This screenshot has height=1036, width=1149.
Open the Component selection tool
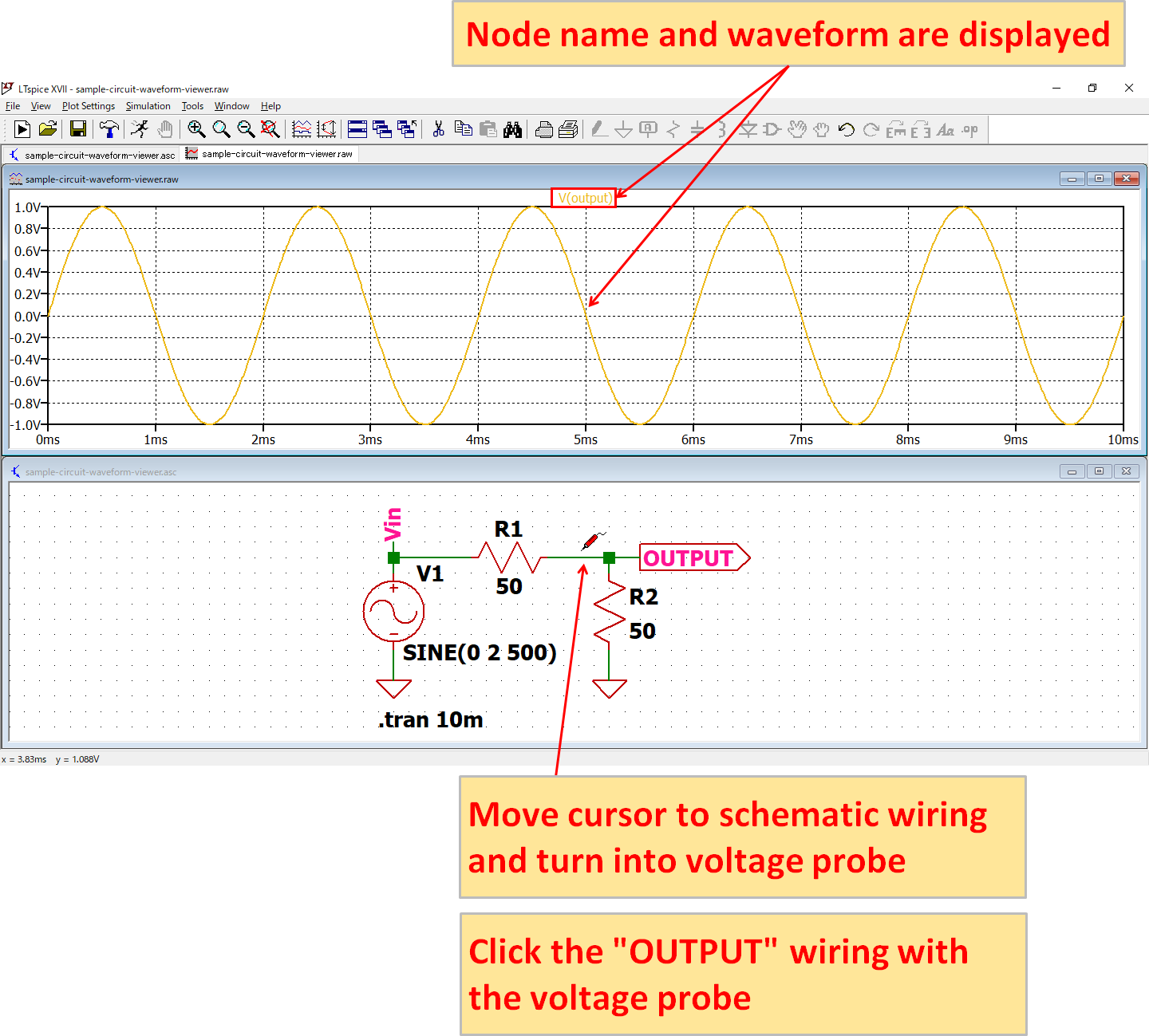pyautogui.click(x=772, y=129)
